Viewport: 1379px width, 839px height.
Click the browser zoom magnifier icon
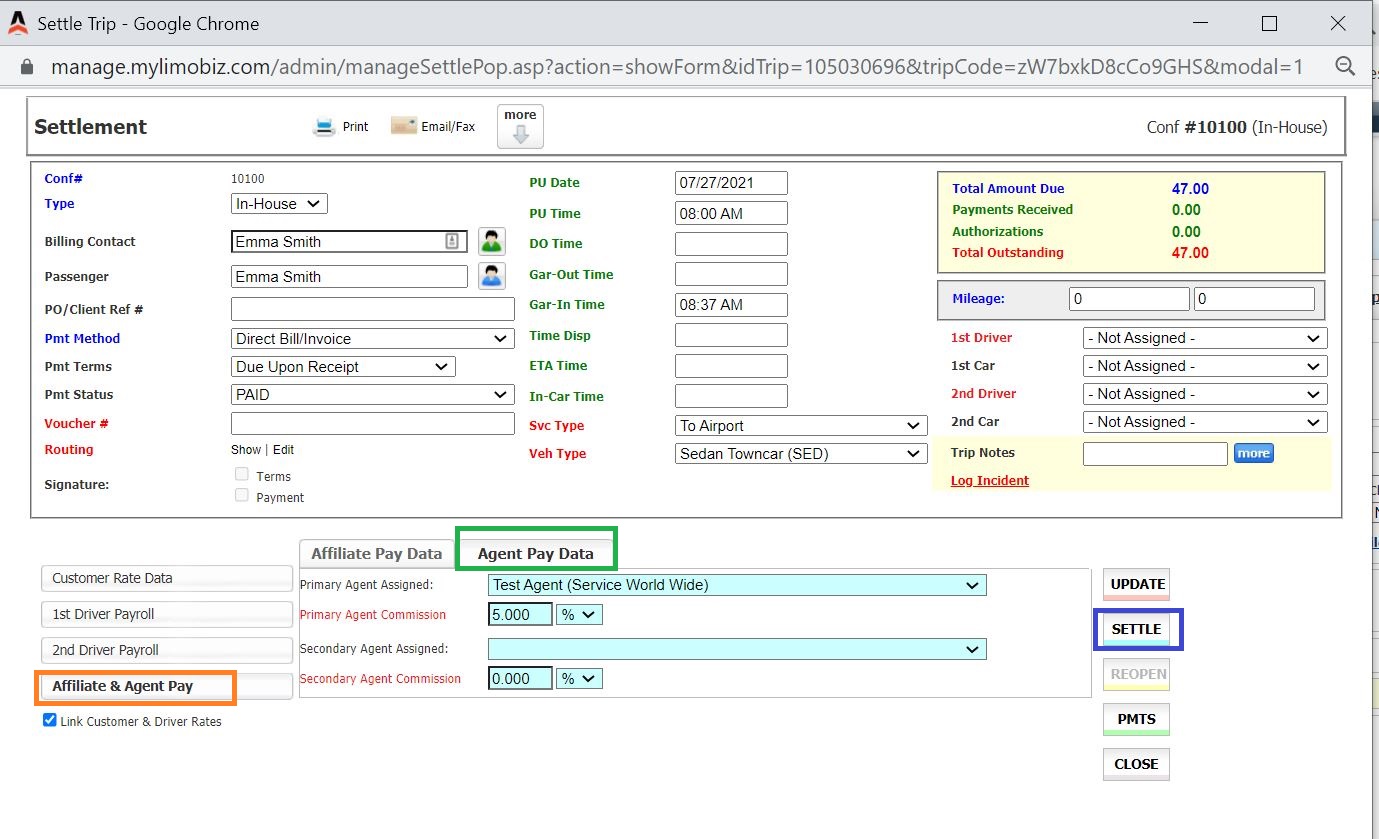(1345, 67)
